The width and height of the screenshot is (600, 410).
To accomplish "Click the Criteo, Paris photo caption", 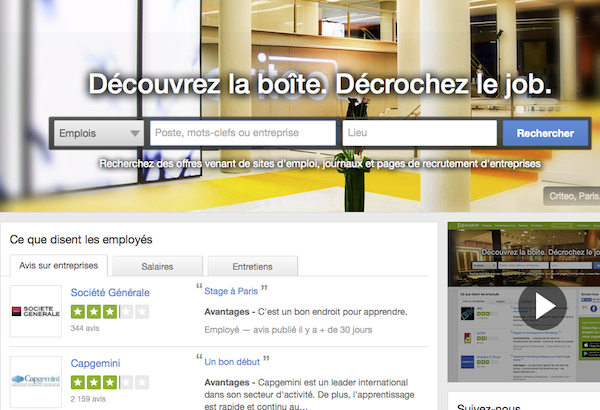I will 572,196.
